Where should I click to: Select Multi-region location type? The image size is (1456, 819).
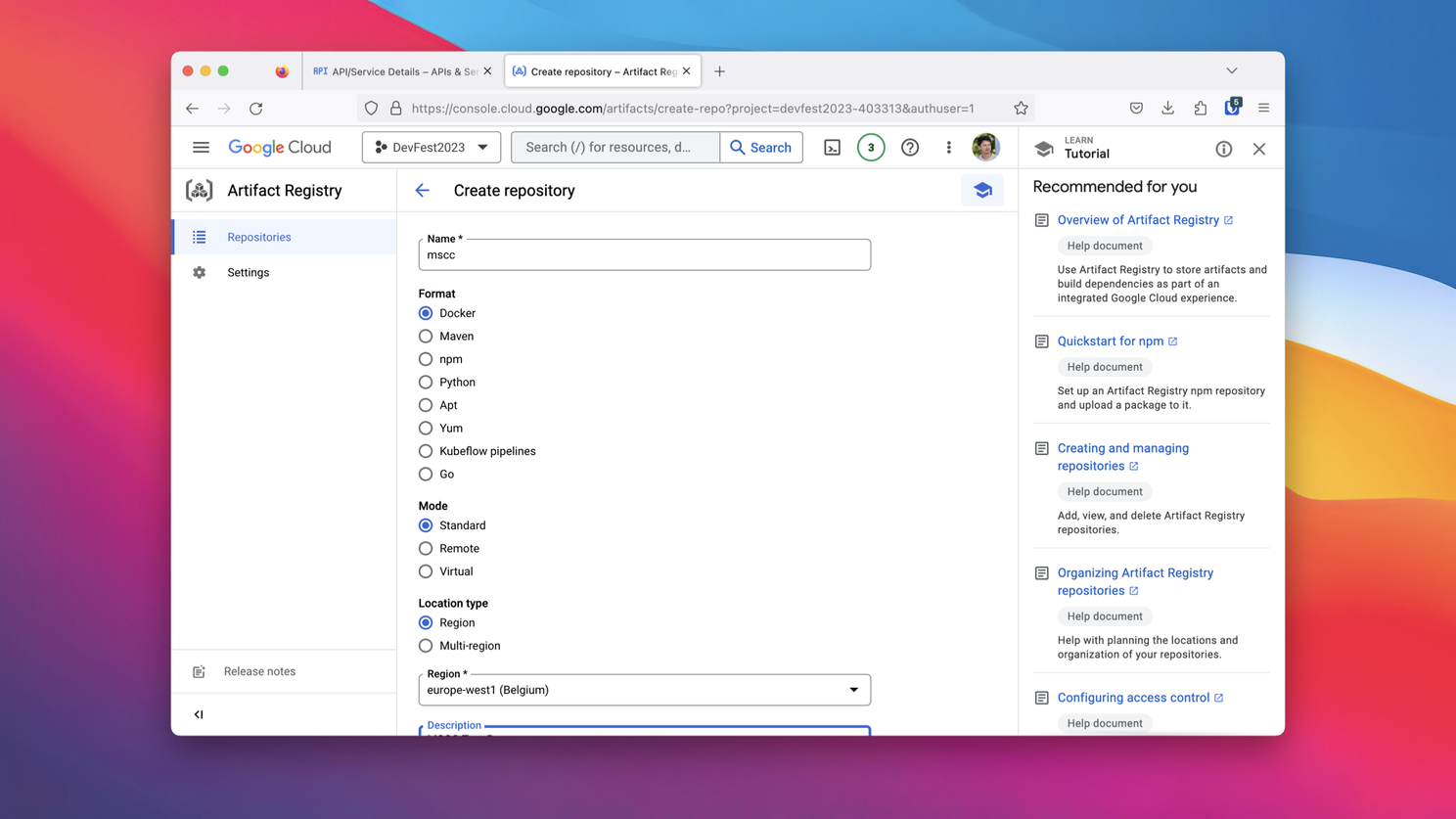426,647
